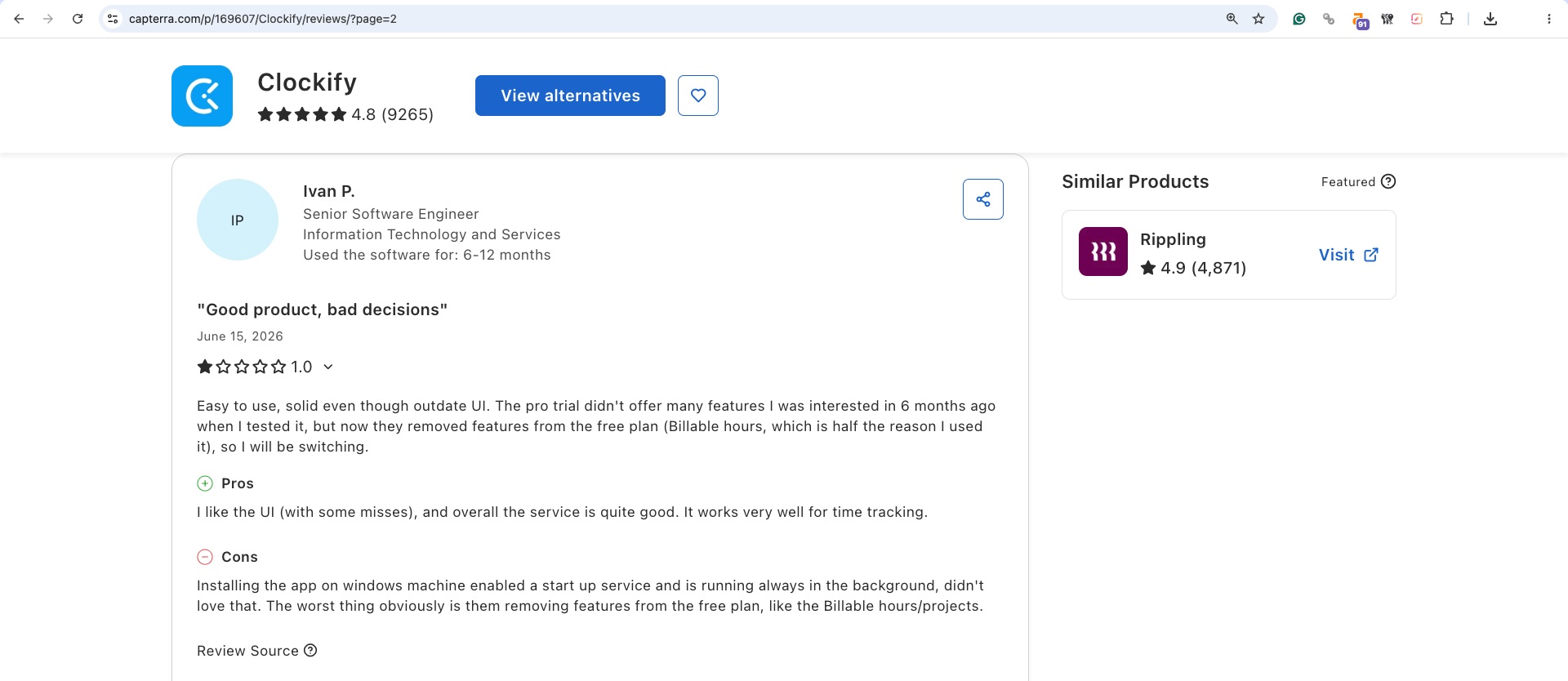This screenshot has width=1568, height=681.
Task: Save Clockify with the heart button
Action: [x=698, y=96]
